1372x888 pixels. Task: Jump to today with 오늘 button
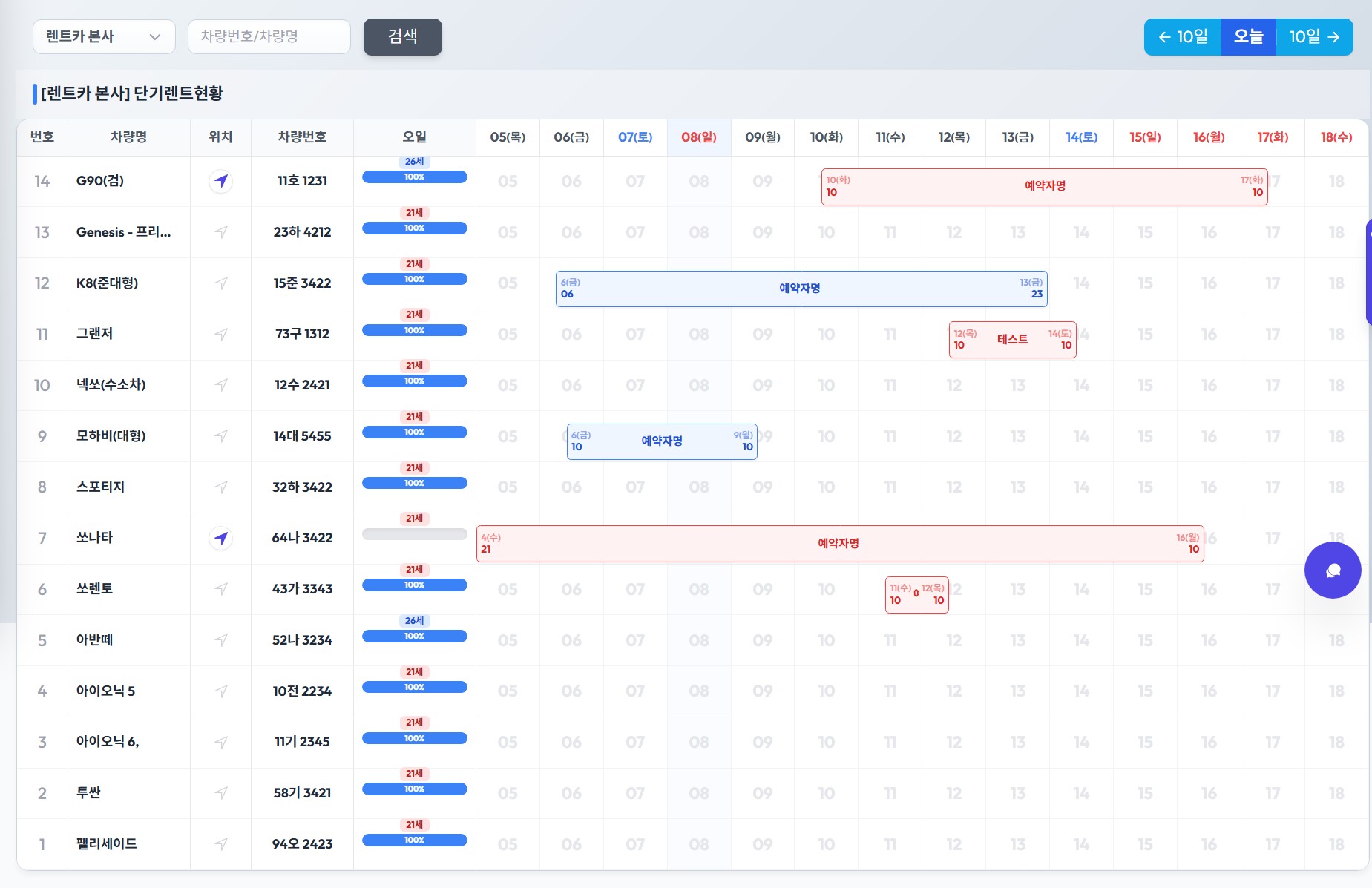point(1248,37)
